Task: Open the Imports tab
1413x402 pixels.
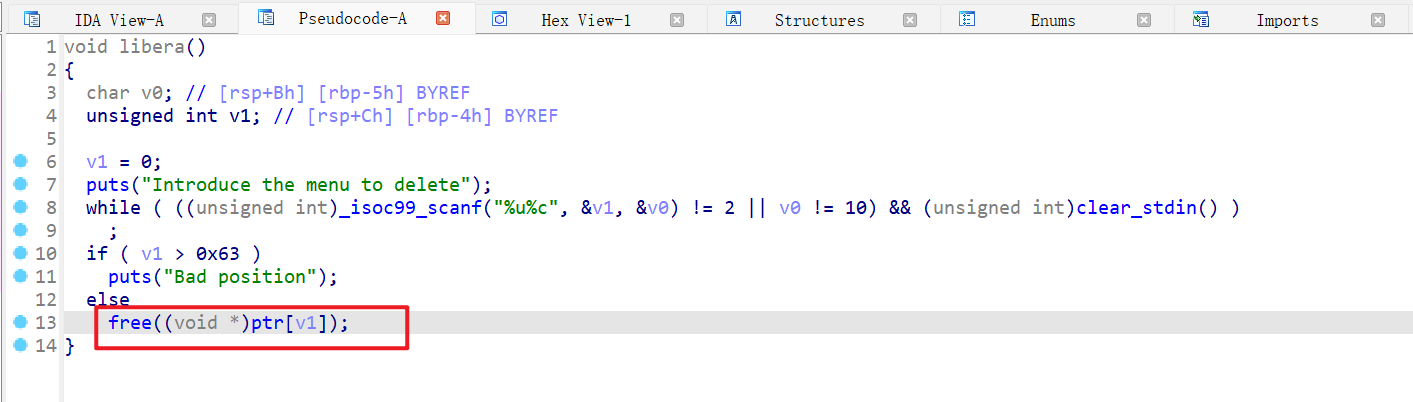Action: 1287,20
